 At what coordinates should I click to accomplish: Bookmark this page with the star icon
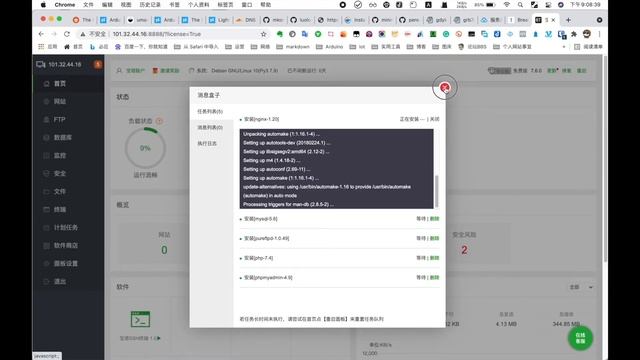click(x=264, y=34)
